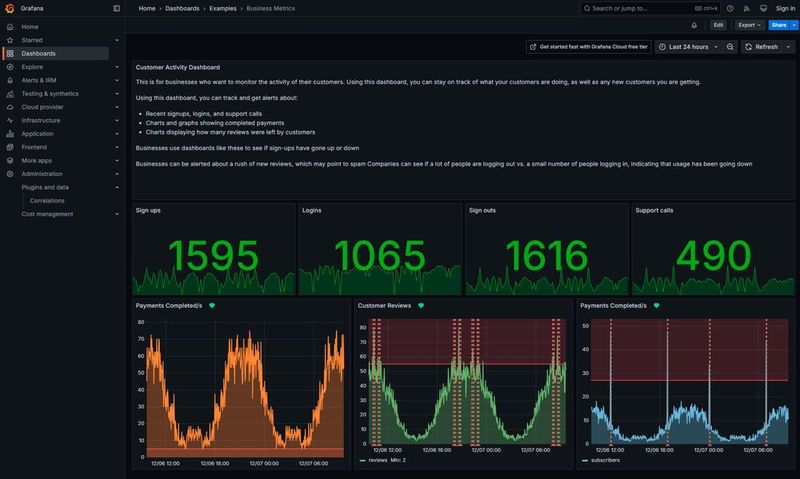
Task: Expand the Alerts & IRM chevron
Action: click(x=117, y=80)
